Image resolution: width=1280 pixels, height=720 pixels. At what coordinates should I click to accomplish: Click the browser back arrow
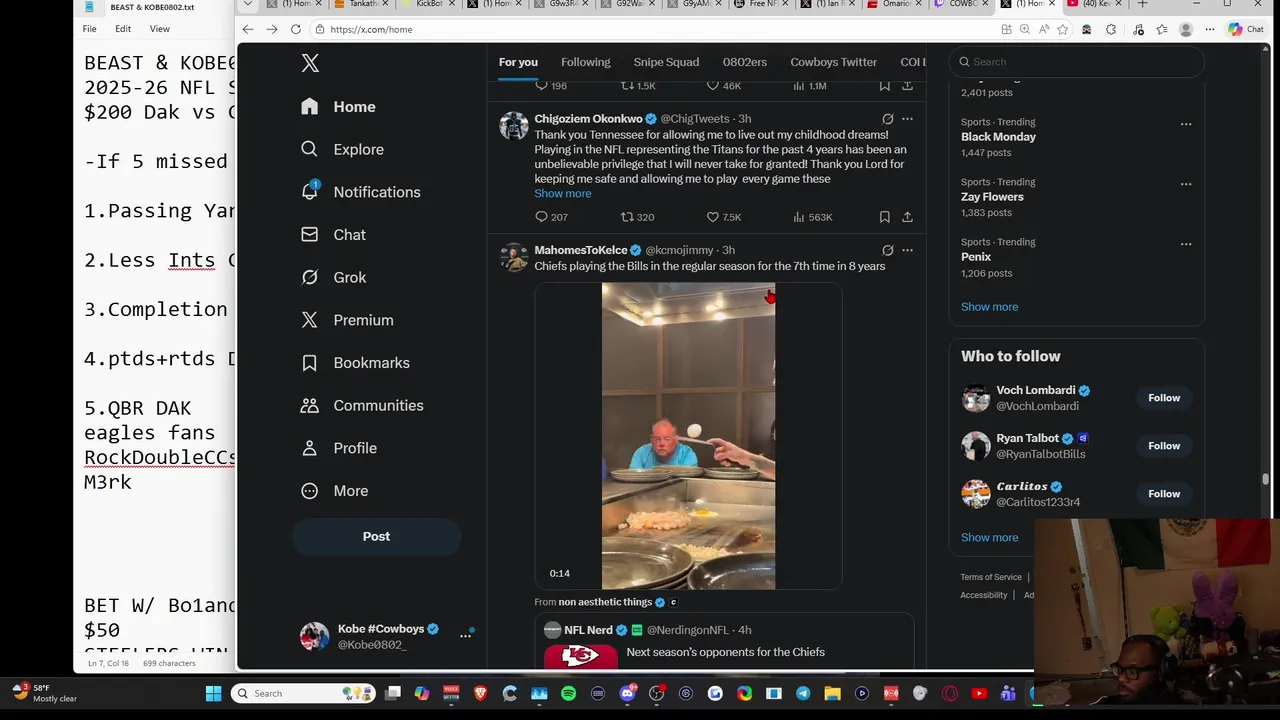[x=248, y=29]
